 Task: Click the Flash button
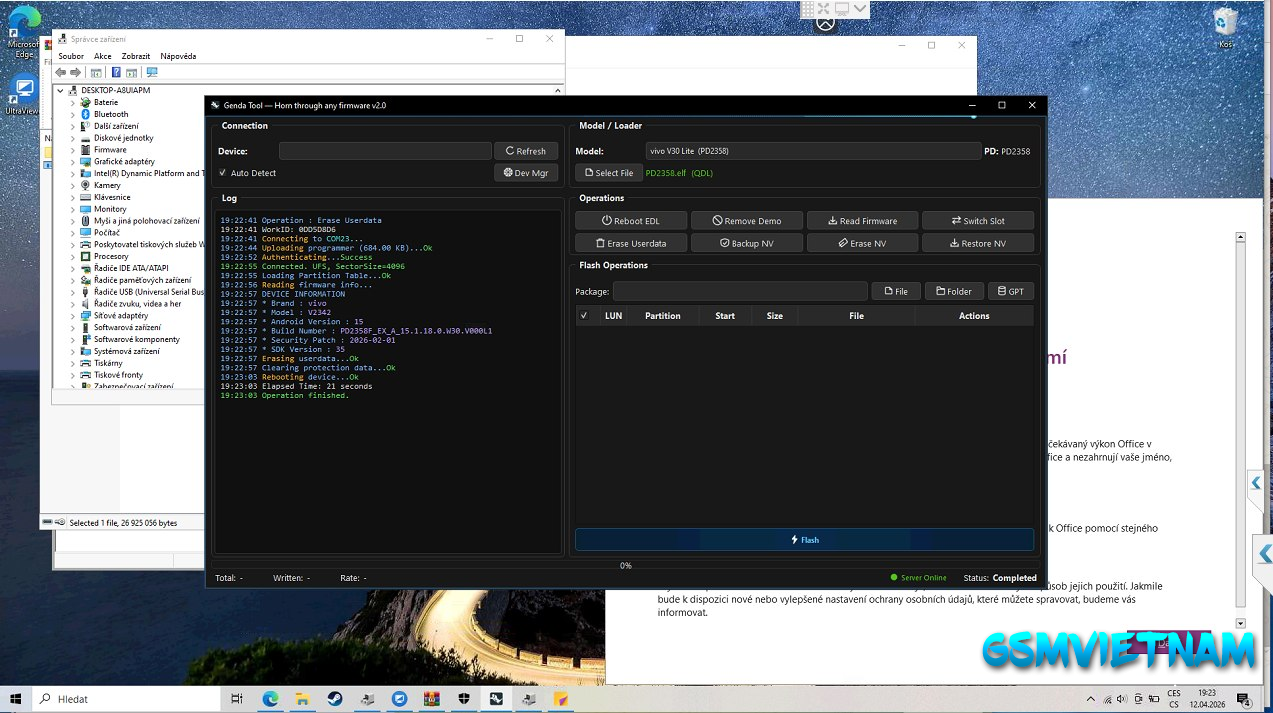(x=804, y=540)
